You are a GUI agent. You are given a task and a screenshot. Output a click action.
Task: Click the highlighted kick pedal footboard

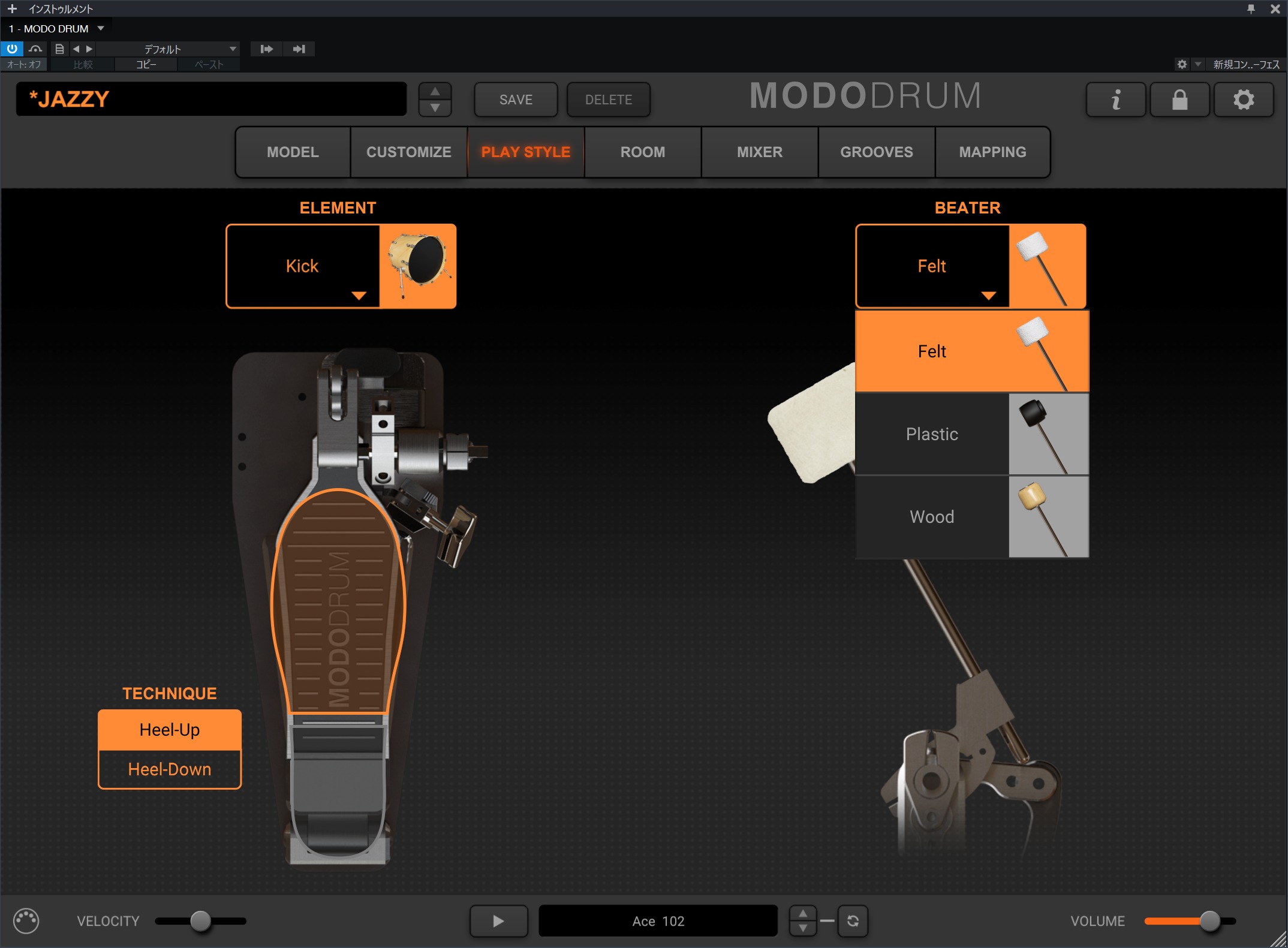pos(338,601)
